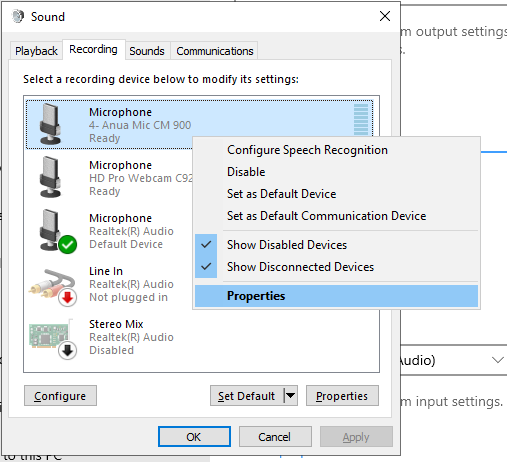The width and height of the screenshot is (507, 462).
Task: Click the Anua Mic CM 900 microphone icon
Action: 50,124
